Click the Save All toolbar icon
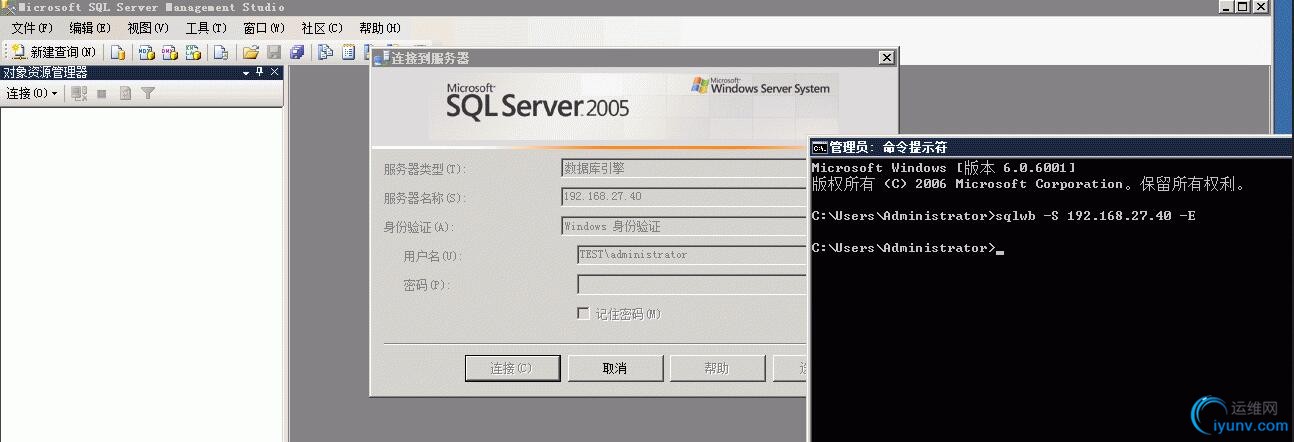This screenshot has width=1294, height=442. click(297, 52)
